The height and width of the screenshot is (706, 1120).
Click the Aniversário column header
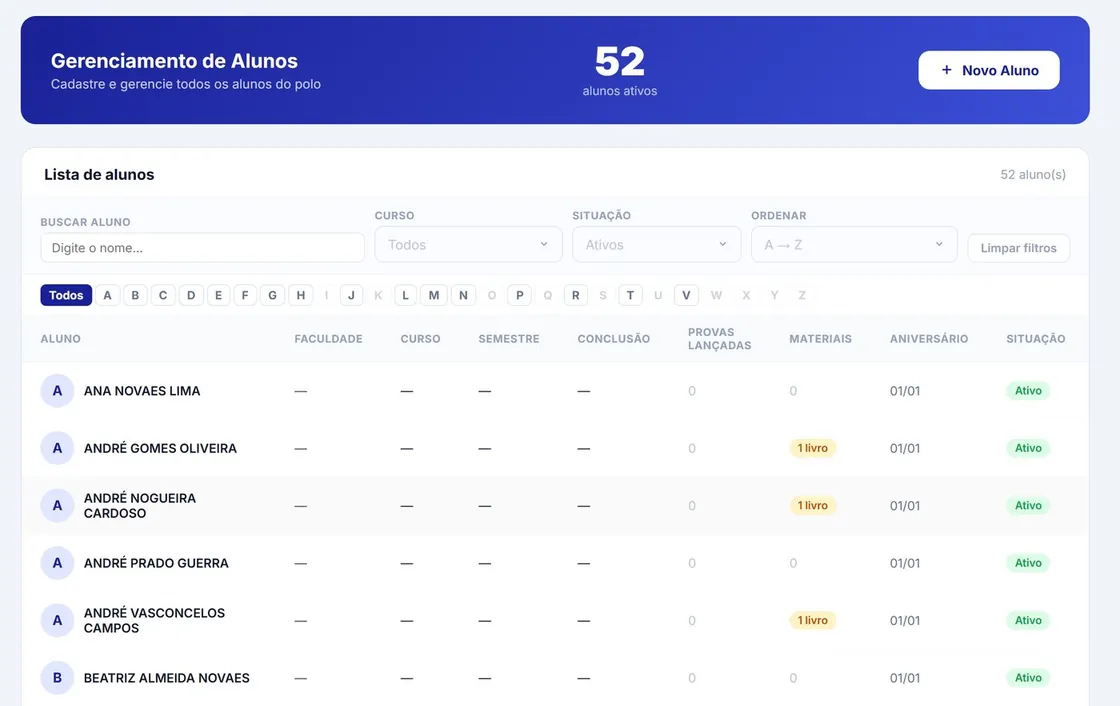coord(929,339)
